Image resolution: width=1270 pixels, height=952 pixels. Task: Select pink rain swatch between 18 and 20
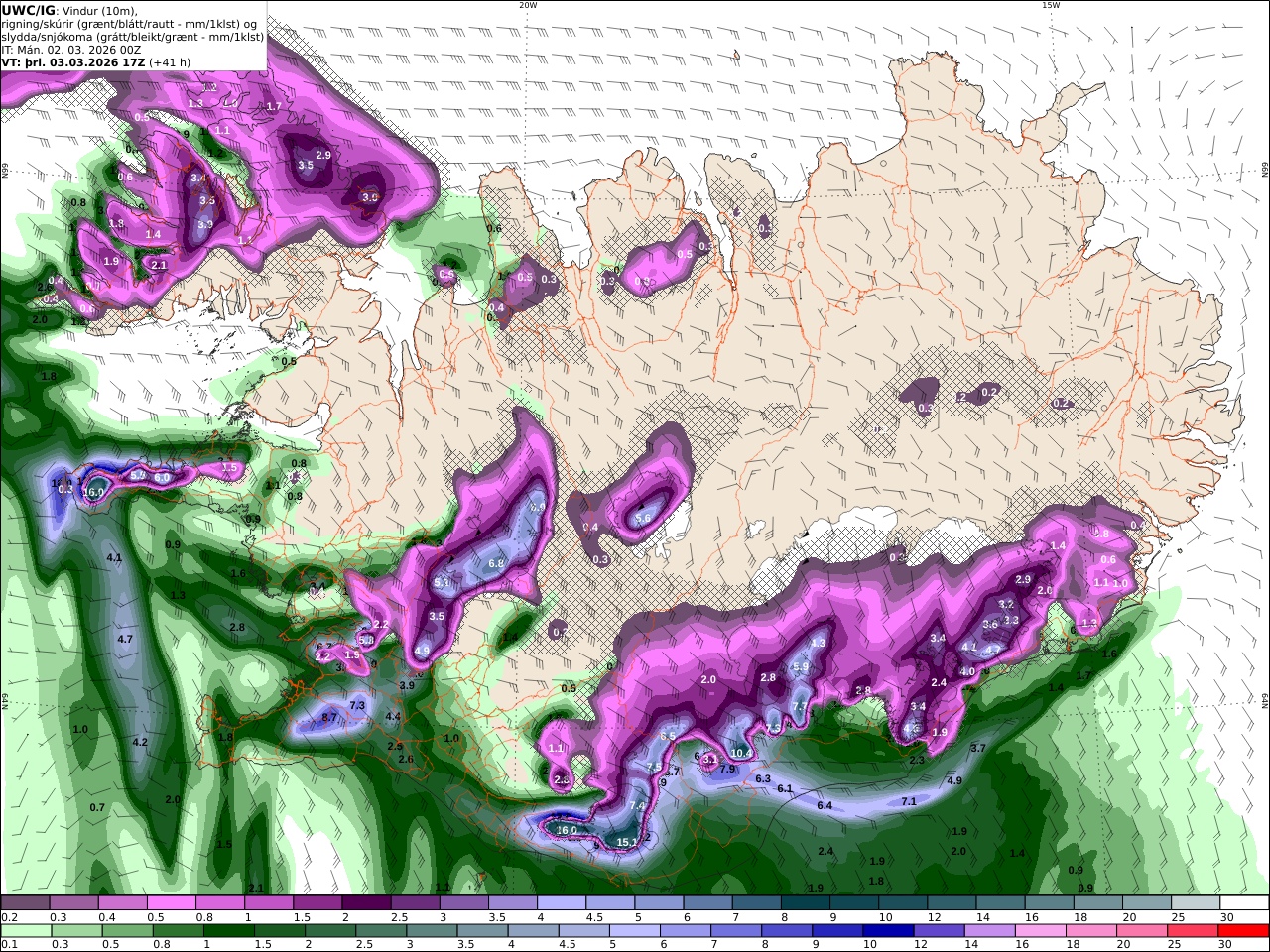(1089, 930)
